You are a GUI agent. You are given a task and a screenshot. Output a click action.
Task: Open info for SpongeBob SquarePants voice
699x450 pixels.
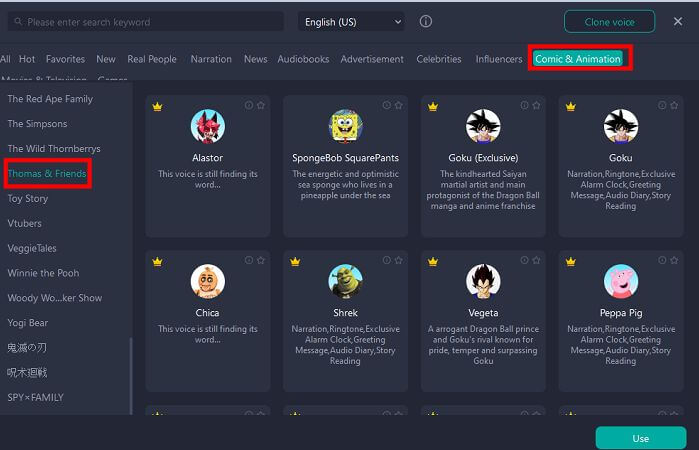(x=387, y=105)
